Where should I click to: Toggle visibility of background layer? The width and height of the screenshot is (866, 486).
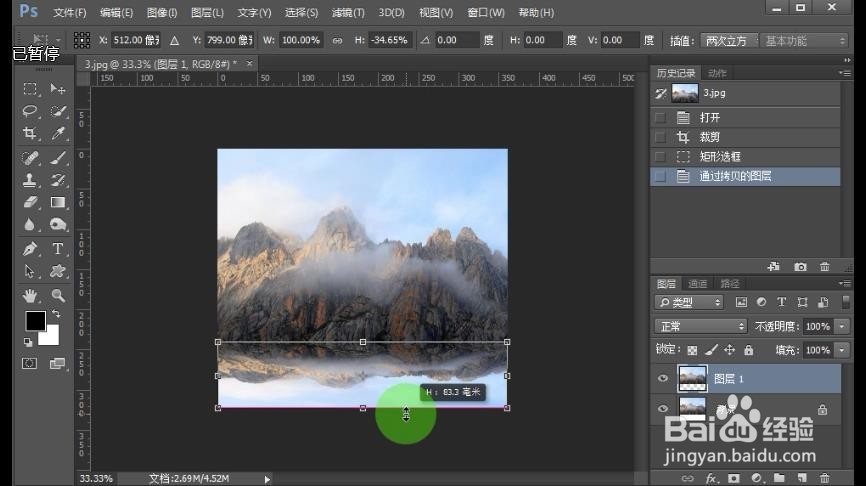pyautogui.click(x=663, y=409)
